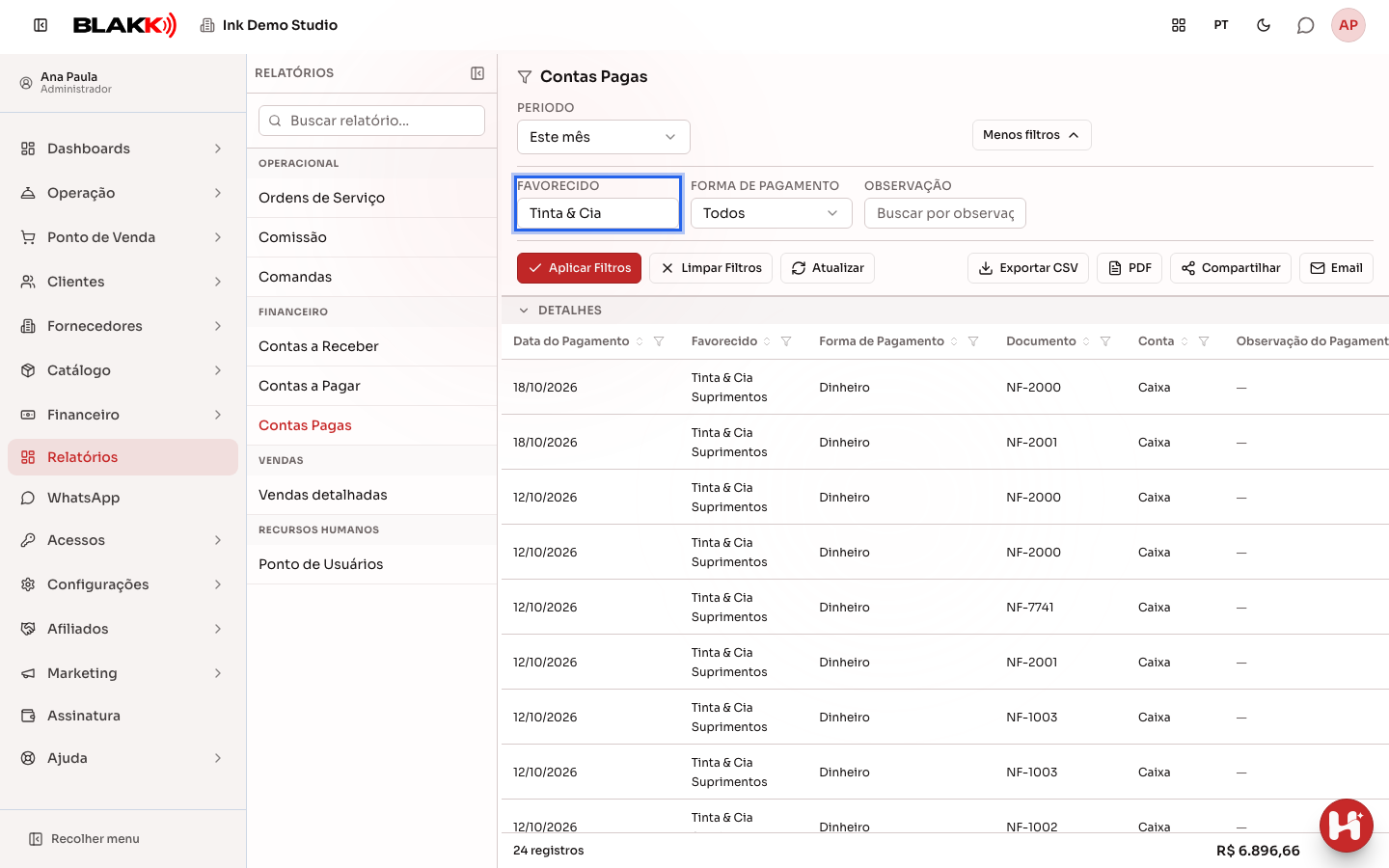The width and height of the screenshot is (1389, 868).
Task: Open Forma de Pagamento Todos dropdown
Action: 772,213
